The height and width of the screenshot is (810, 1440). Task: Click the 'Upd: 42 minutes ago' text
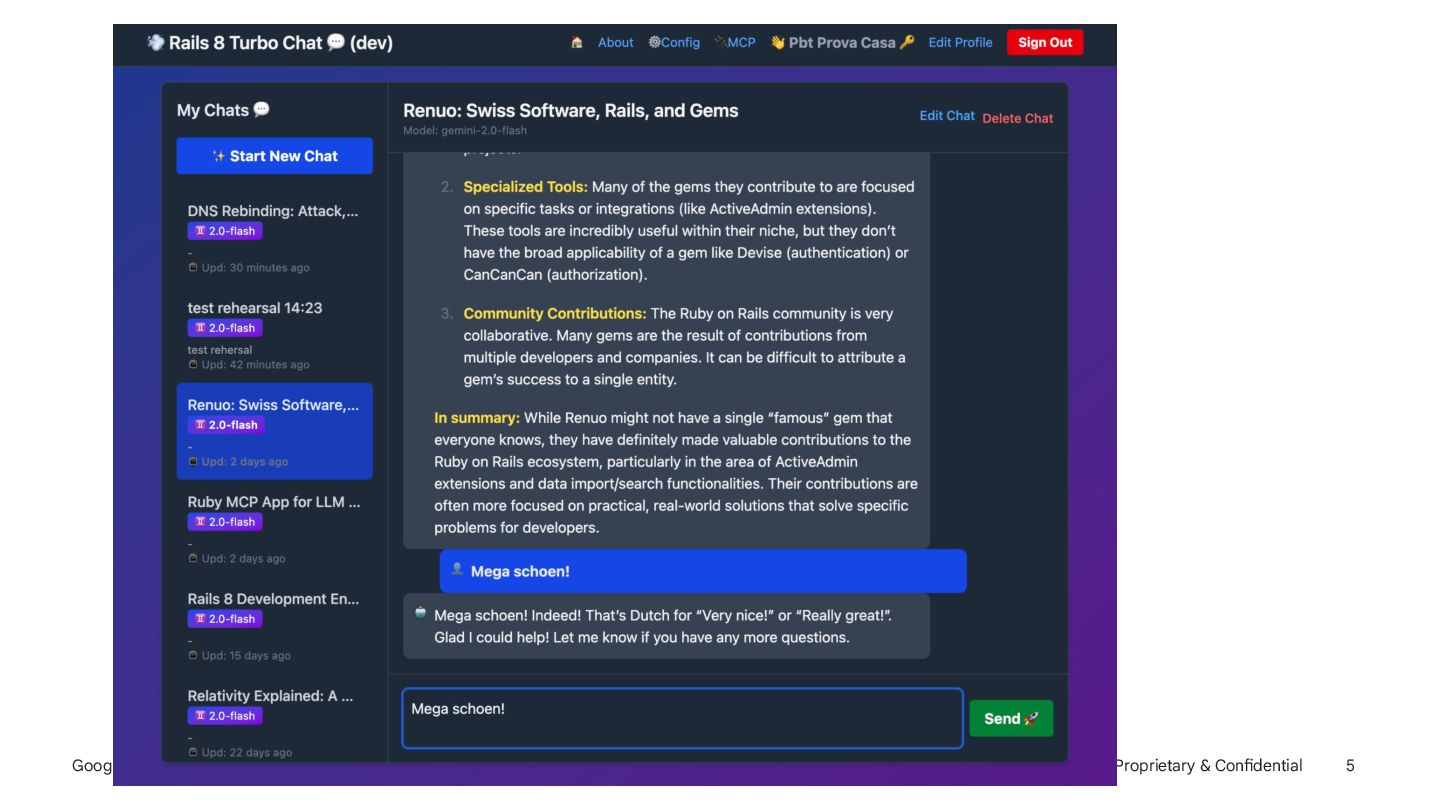[x=249, y=365]
